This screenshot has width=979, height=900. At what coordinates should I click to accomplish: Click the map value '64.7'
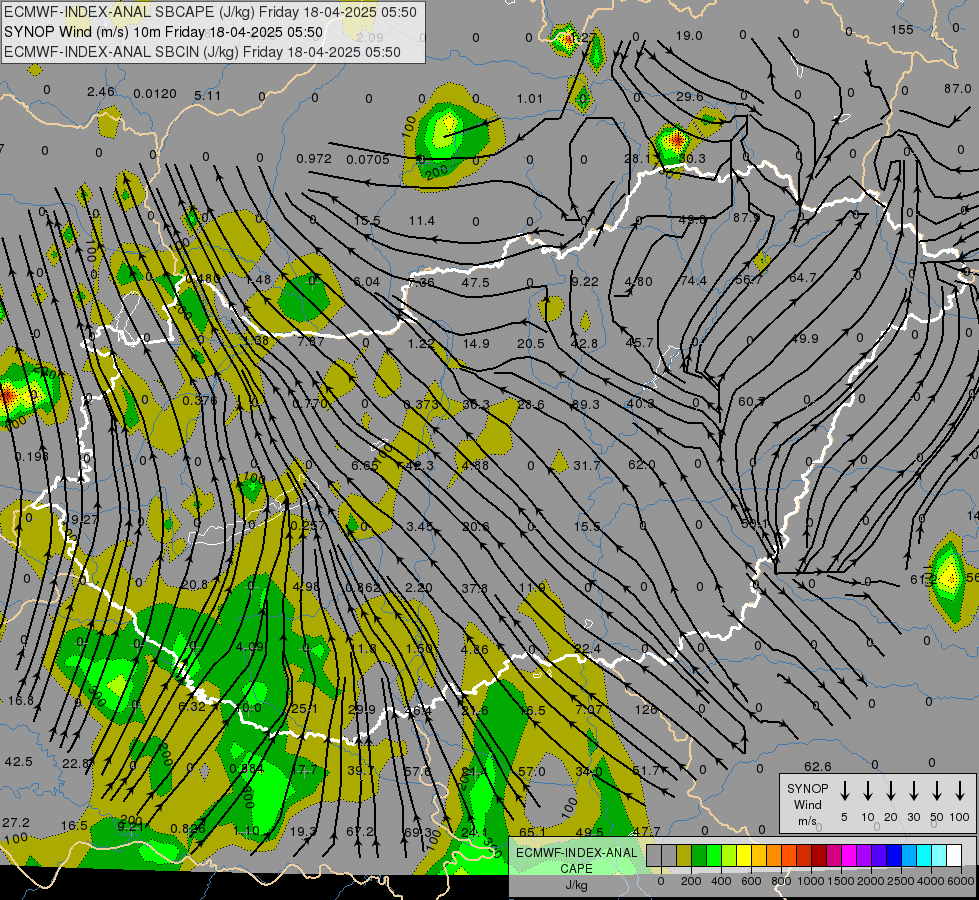(802, 277)
